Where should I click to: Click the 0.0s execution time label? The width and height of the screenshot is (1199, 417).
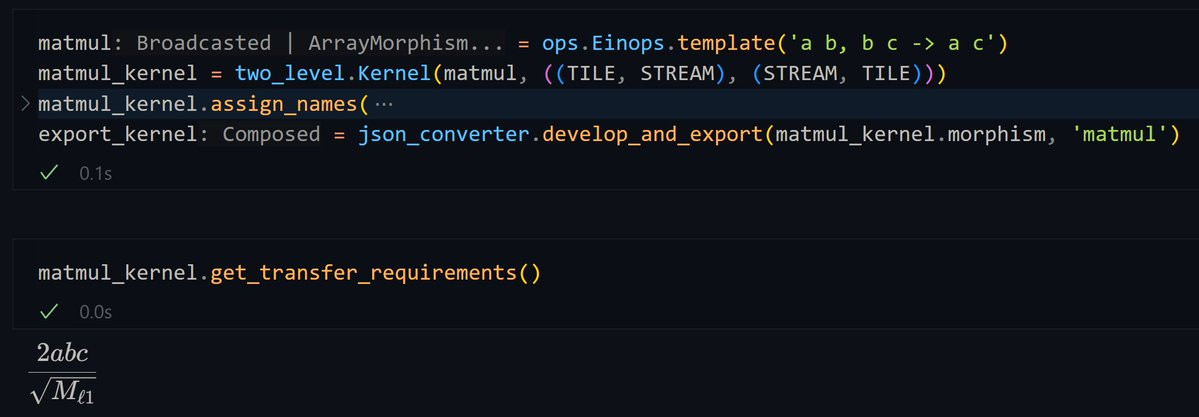pos(96,311)
